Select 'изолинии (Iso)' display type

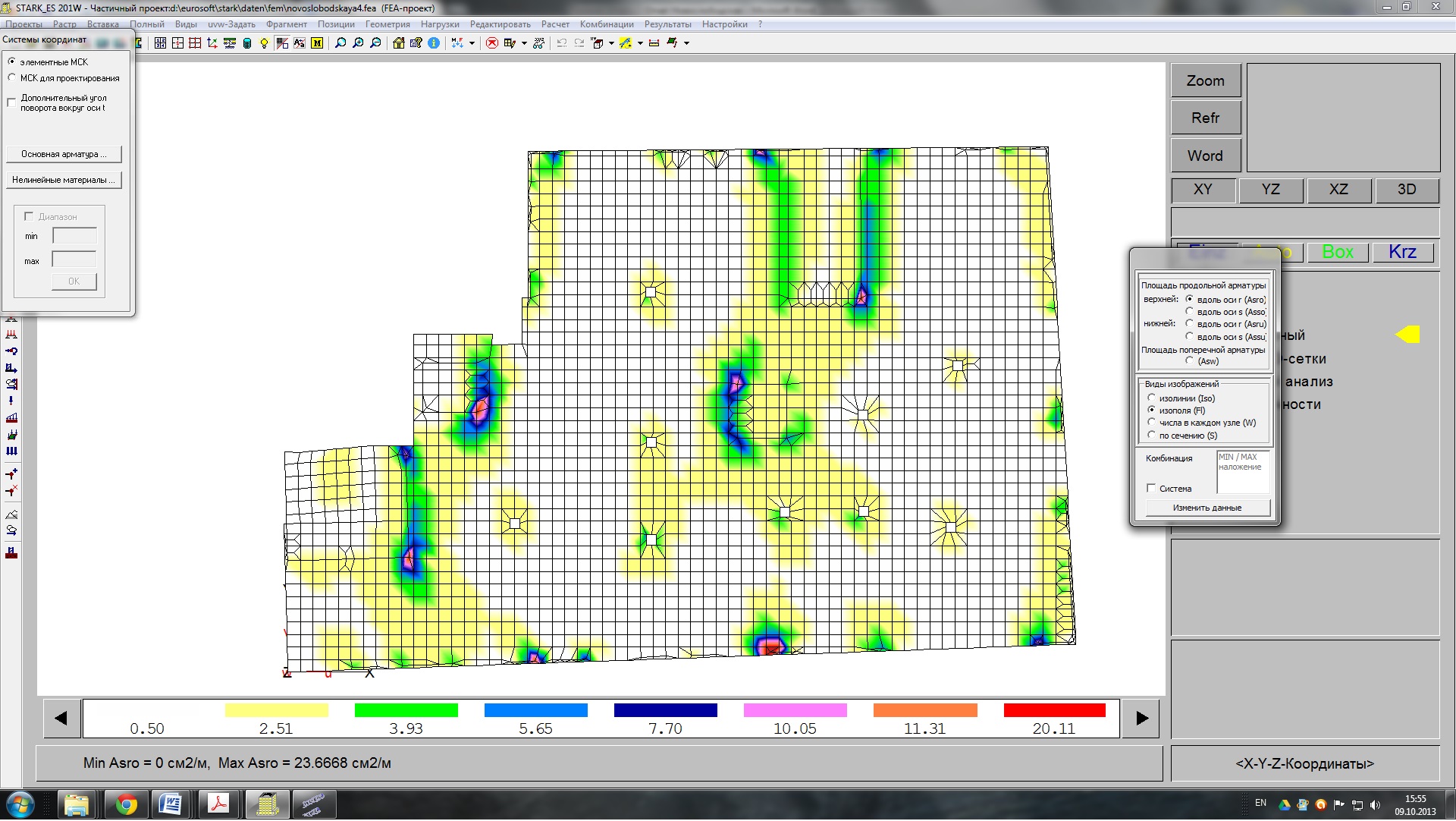click(1151, 398)
